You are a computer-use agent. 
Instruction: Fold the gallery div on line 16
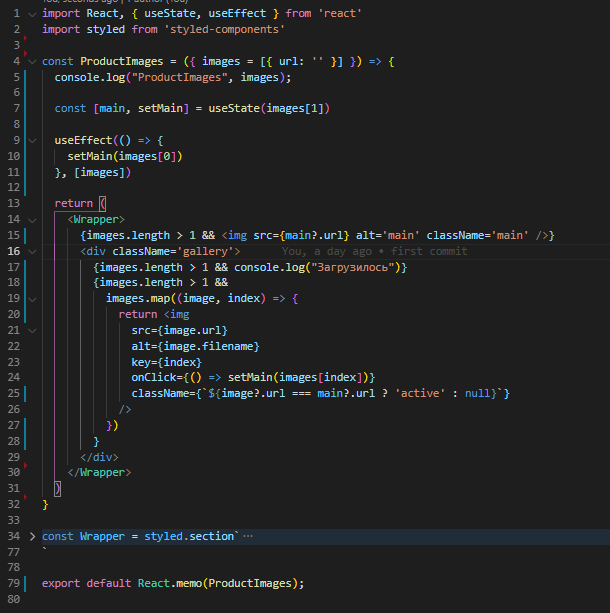tap(32, 252)
